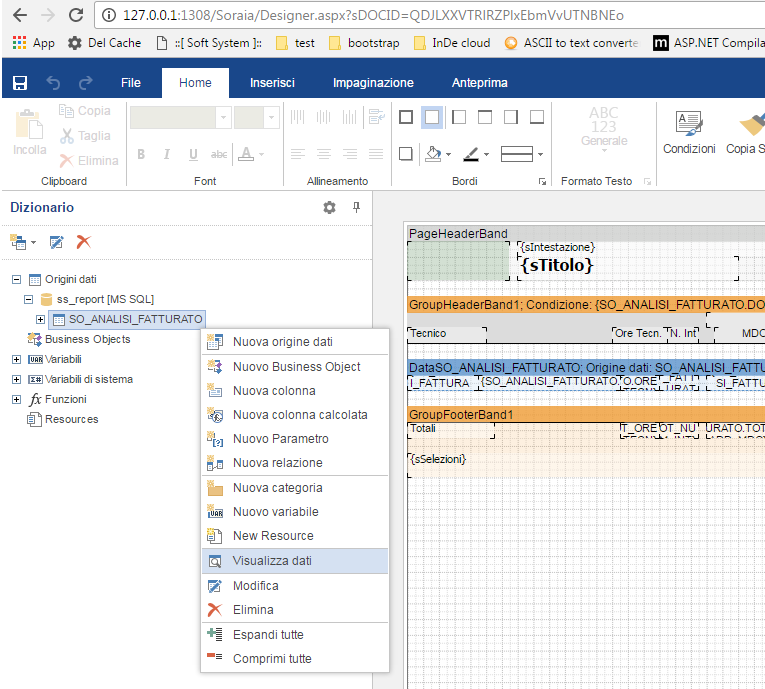Viewport: 765px width, 689px height.
Task: Apply all borders to component
Action: point(406,117)
